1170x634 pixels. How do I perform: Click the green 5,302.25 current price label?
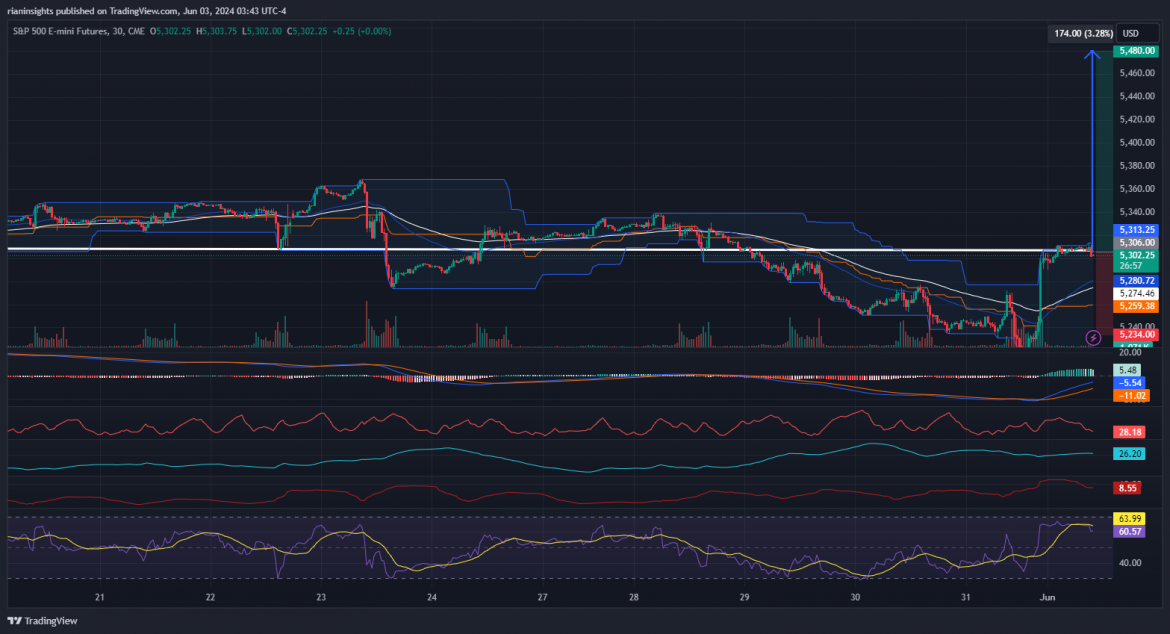coord(1138,255)
